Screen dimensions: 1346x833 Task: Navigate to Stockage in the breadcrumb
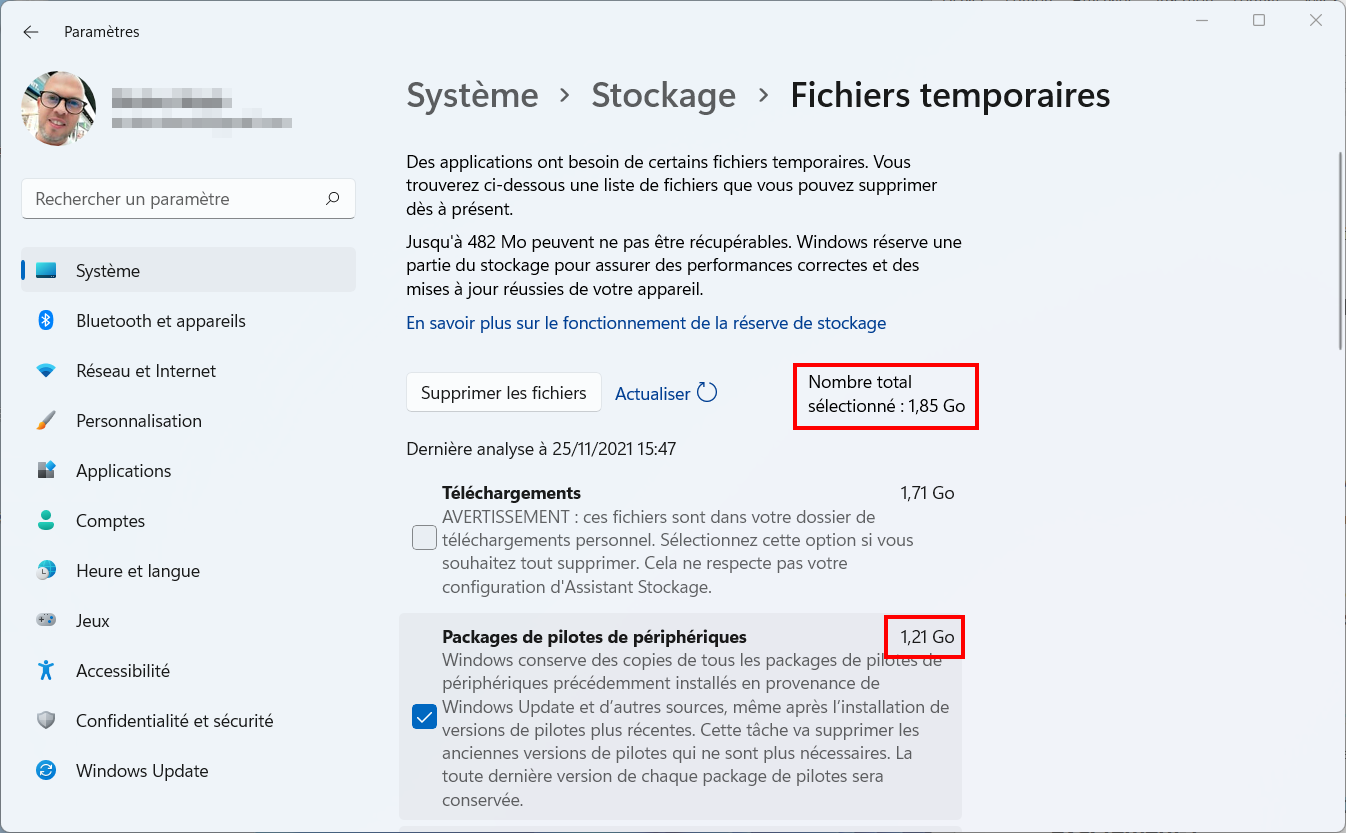click(x=664, y=95)
